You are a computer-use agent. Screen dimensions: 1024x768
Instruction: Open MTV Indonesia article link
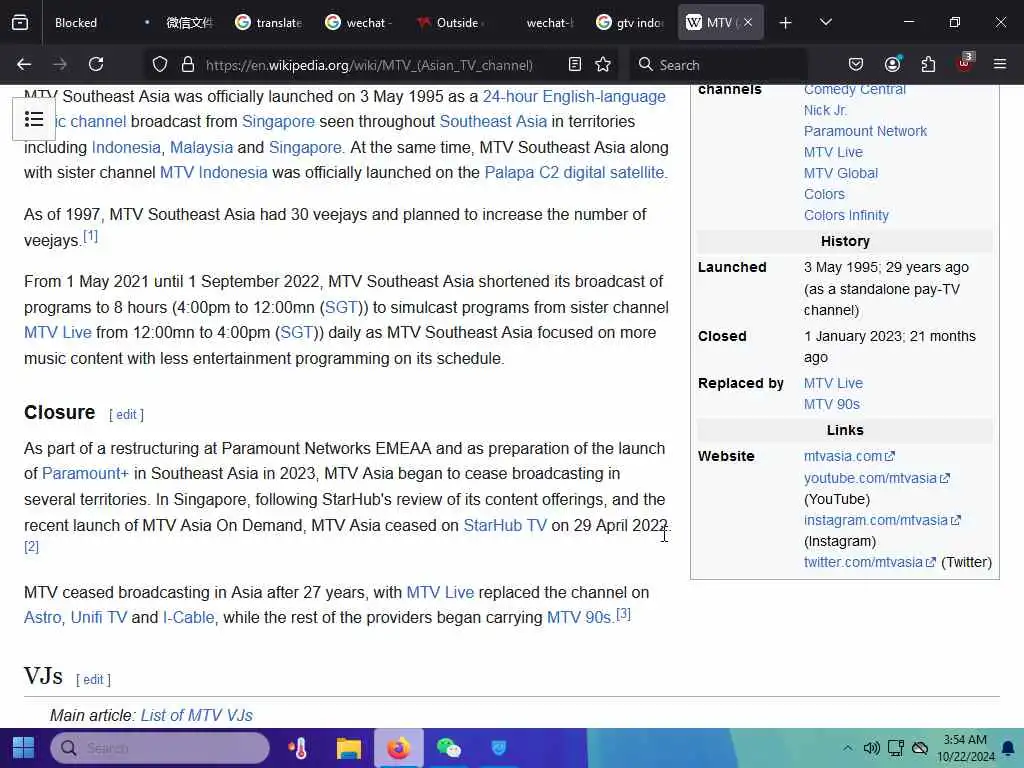214,172
